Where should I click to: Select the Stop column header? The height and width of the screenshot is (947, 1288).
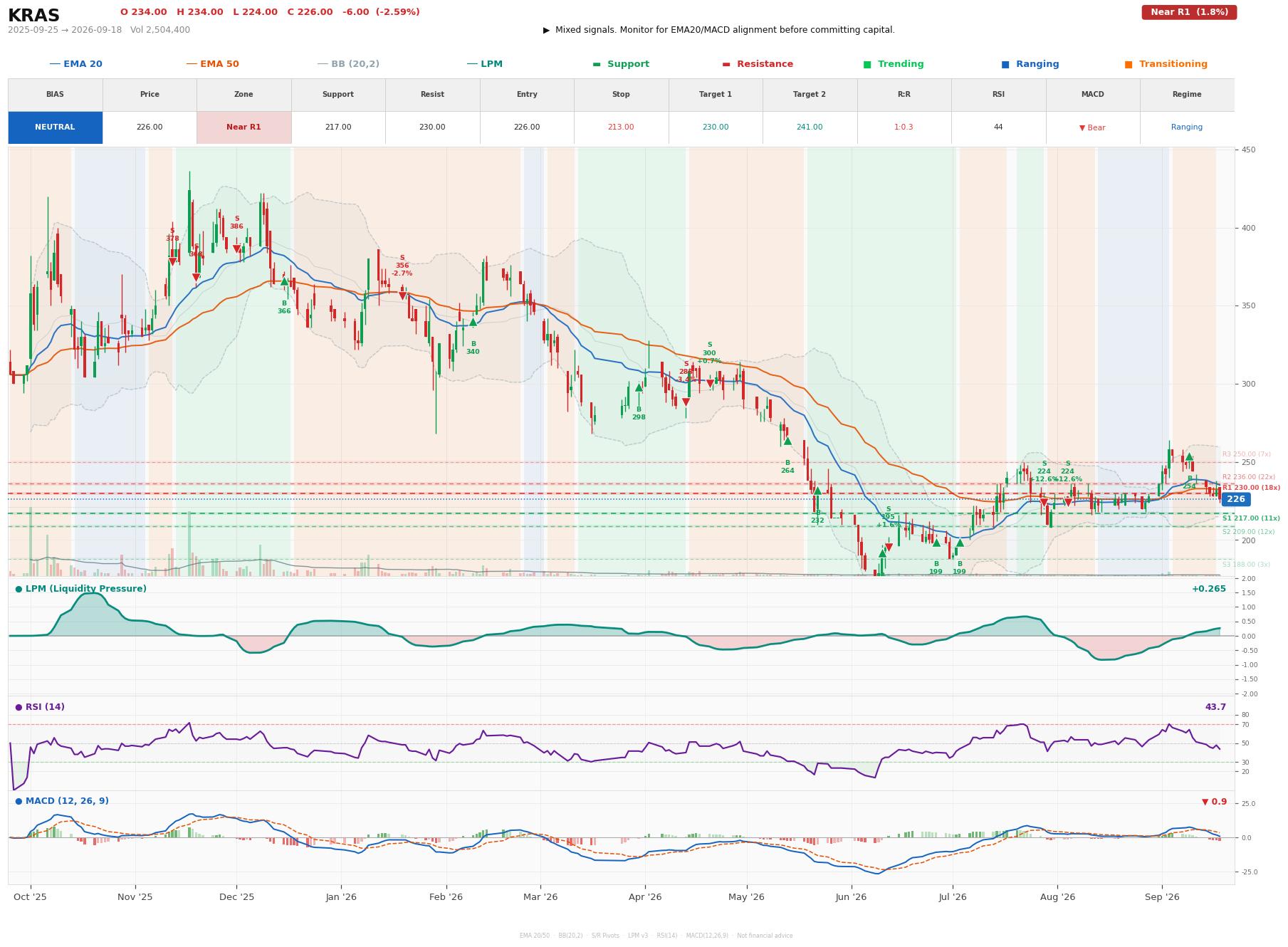(621, 95)
